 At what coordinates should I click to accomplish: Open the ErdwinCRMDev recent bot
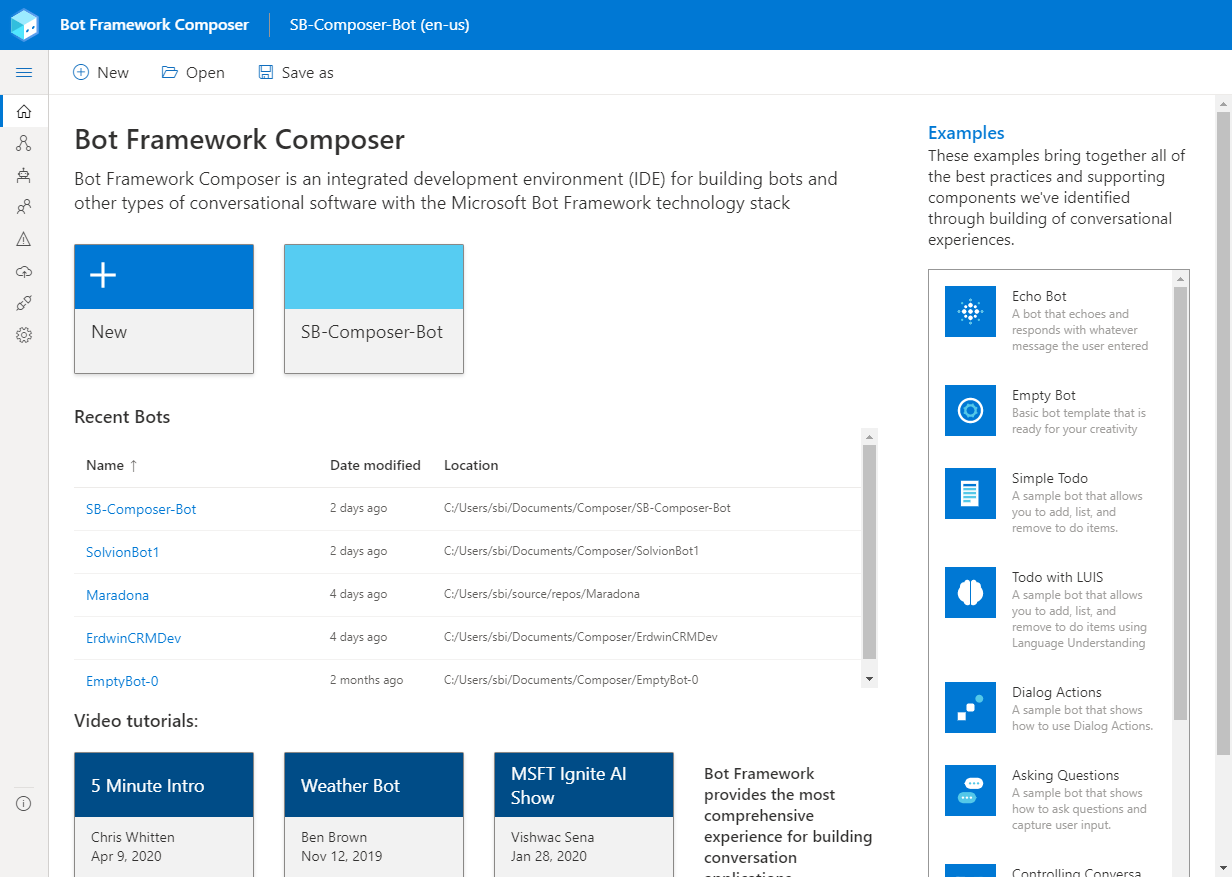133,638
